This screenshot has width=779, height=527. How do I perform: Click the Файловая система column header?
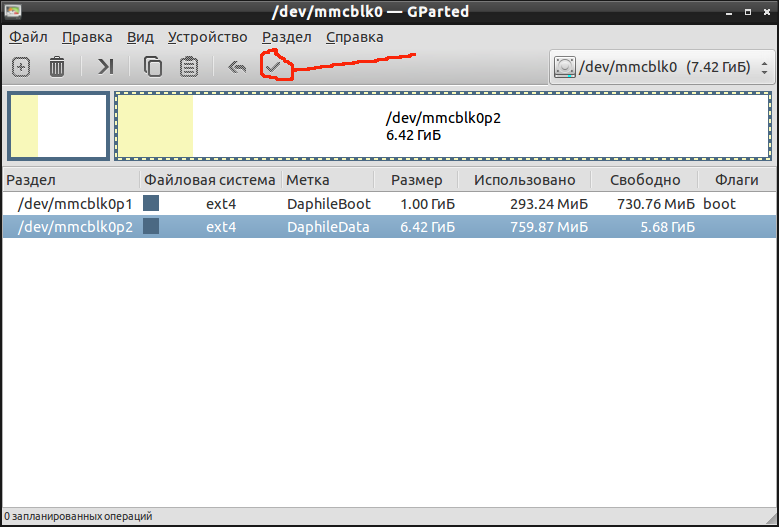(211, 180)
